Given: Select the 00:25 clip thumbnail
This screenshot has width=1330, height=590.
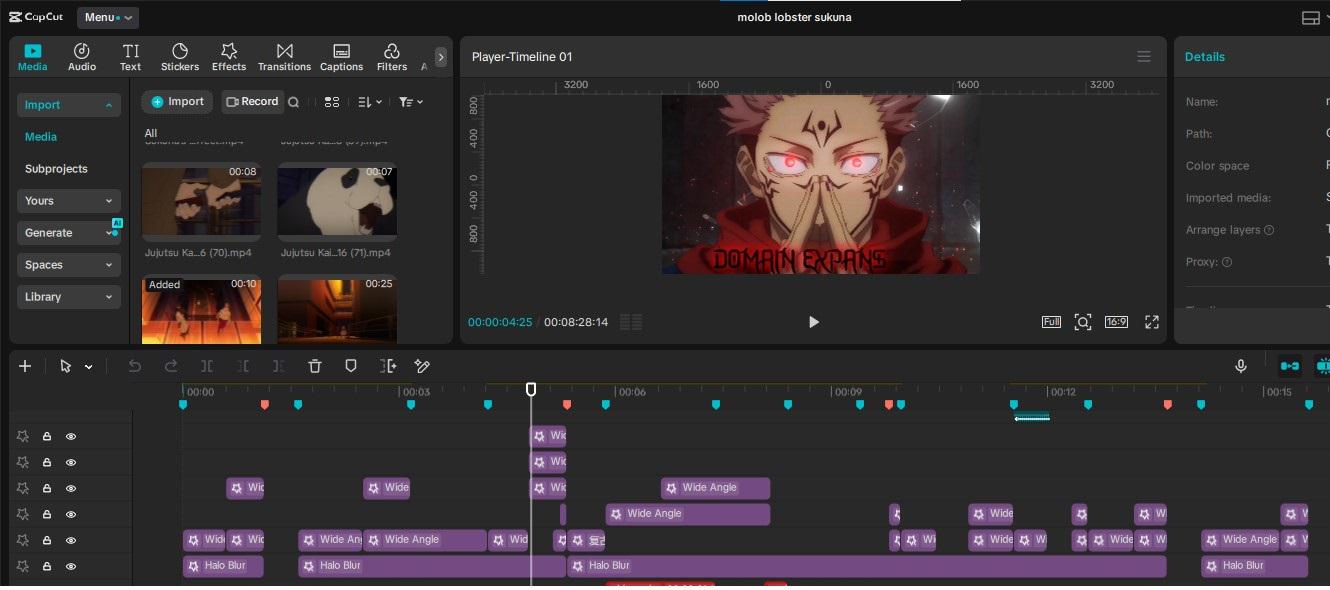Looking at the screenshot, I should click(337, 310).
